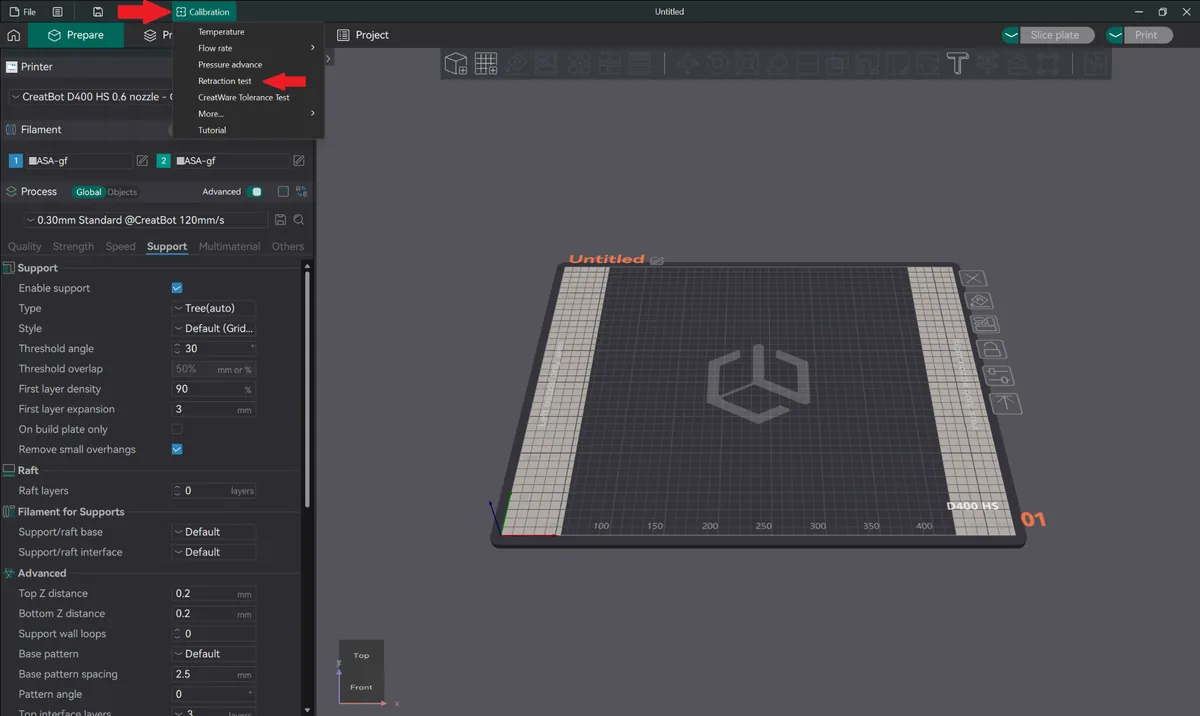
Task: Open printer preset dropdown CreatBot D400 HS
Action: 92,97
